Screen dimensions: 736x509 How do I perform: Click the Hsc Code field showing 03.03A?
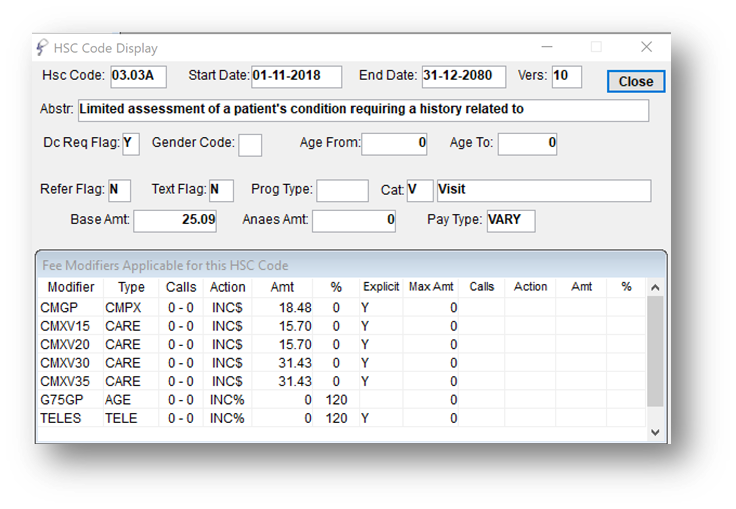138,77
